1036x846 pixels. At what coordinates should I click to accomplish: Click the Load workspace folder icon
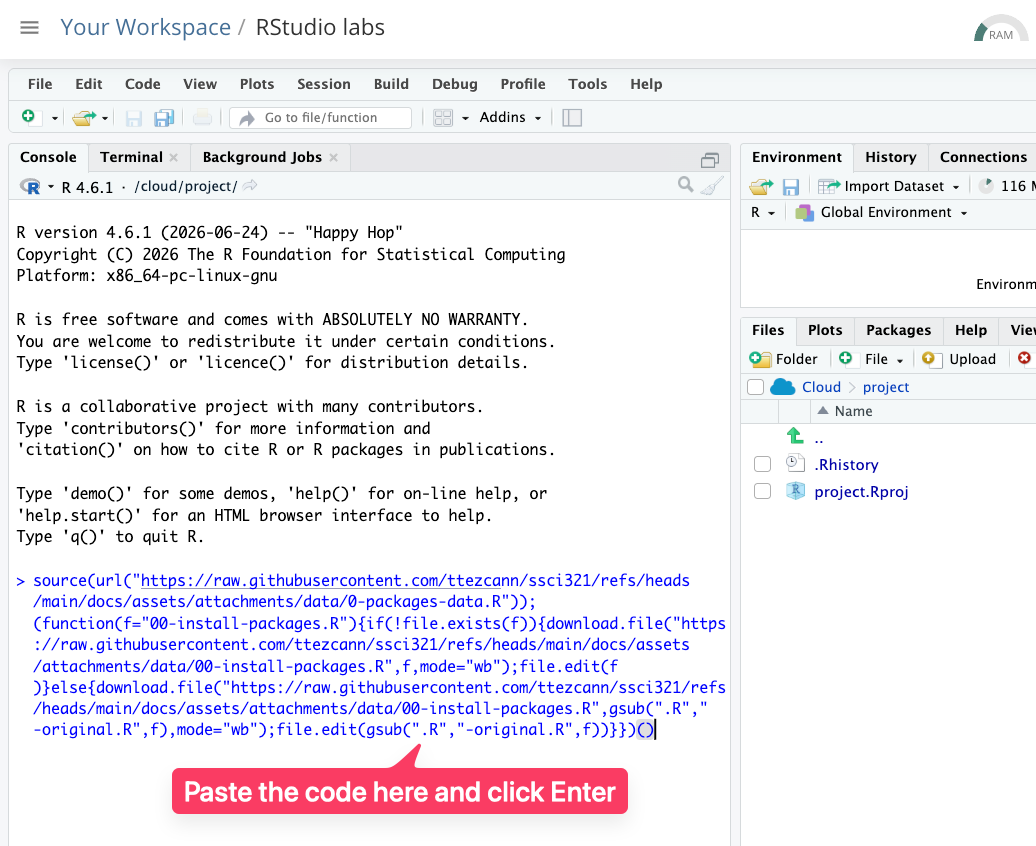(761, 186)
